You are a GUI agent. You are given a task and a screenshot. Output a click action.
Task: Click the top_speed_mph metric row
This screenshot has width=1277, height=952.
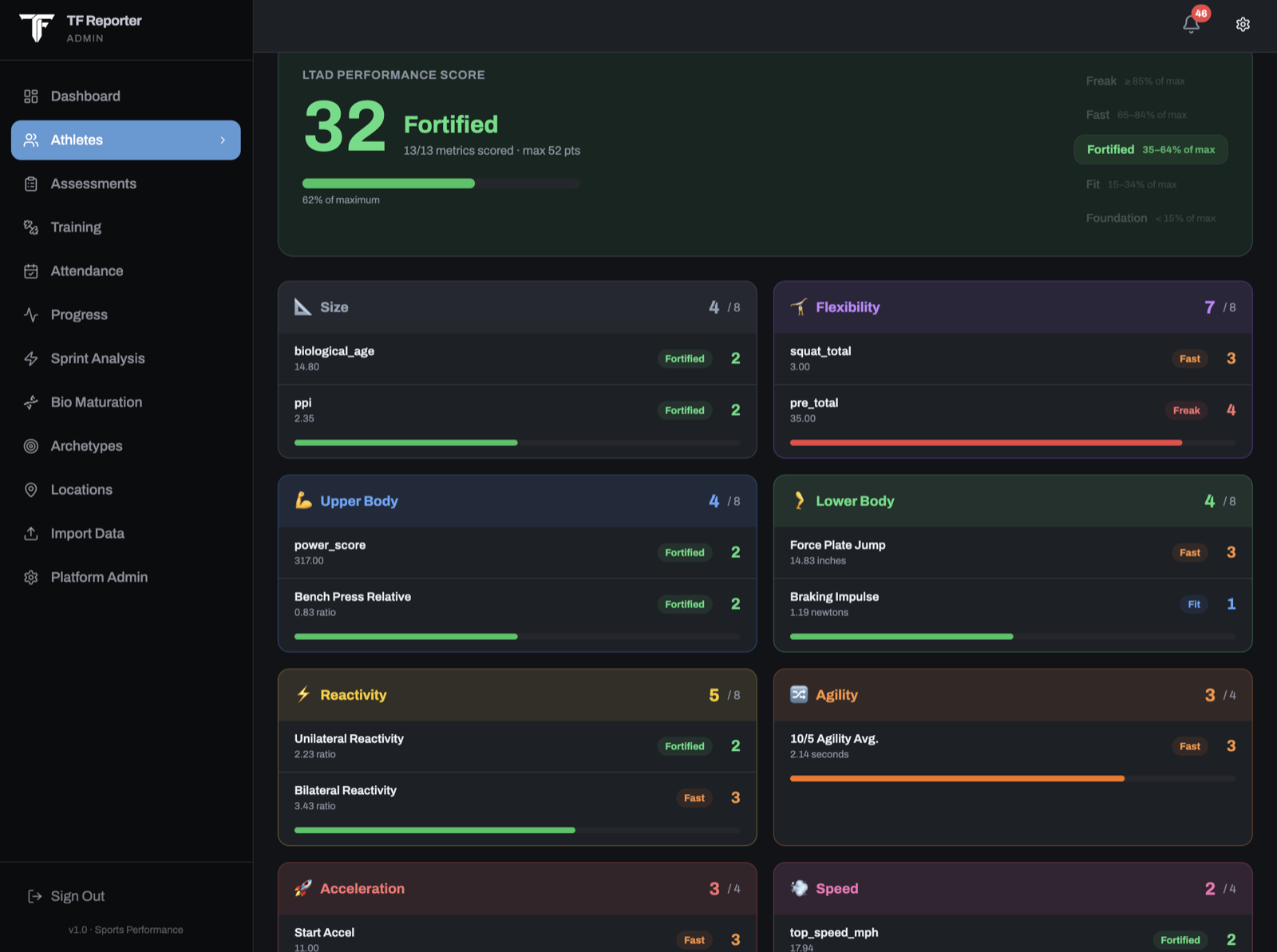click(x=1012, y=934)
